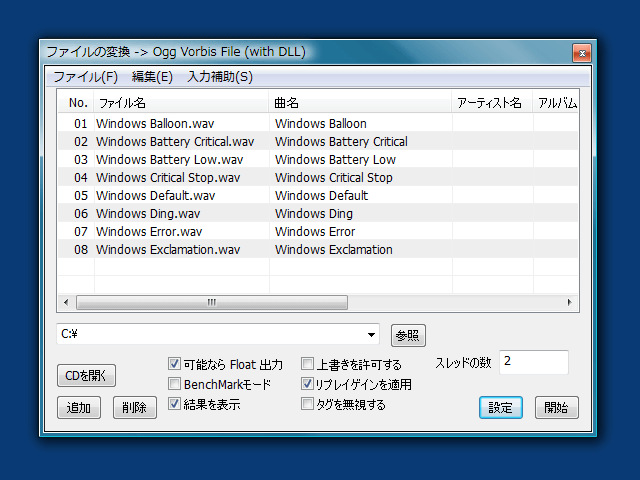Click the horizontal scrollbar thumb
Viewport: 640px width, 480px height.
(212, 302)
